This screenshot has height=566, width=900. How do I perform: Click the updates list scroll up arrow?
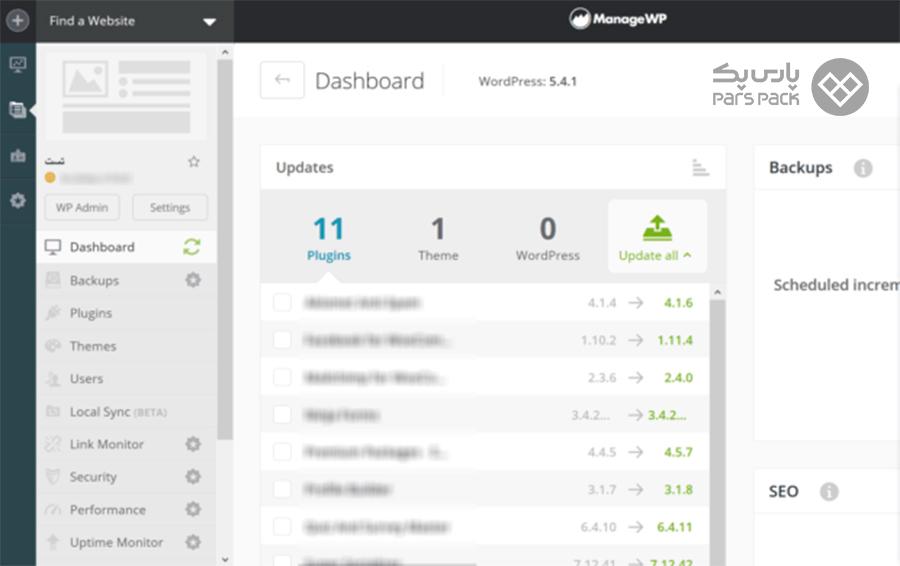(x=717, y=292)
